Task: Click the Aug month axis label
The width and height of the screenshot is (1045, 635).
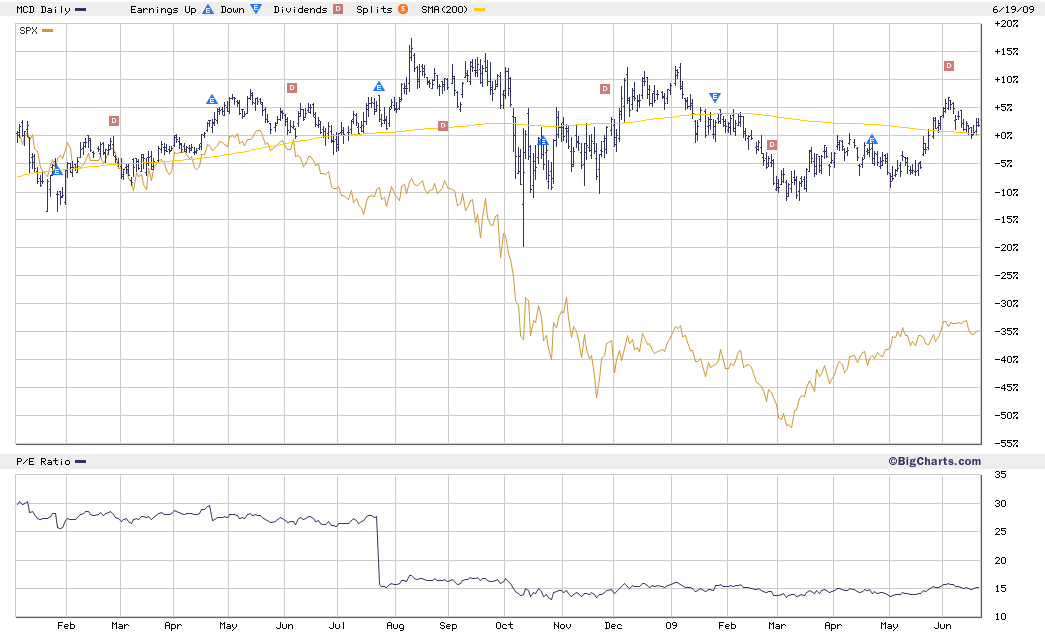Action: [x=395, y=626]
